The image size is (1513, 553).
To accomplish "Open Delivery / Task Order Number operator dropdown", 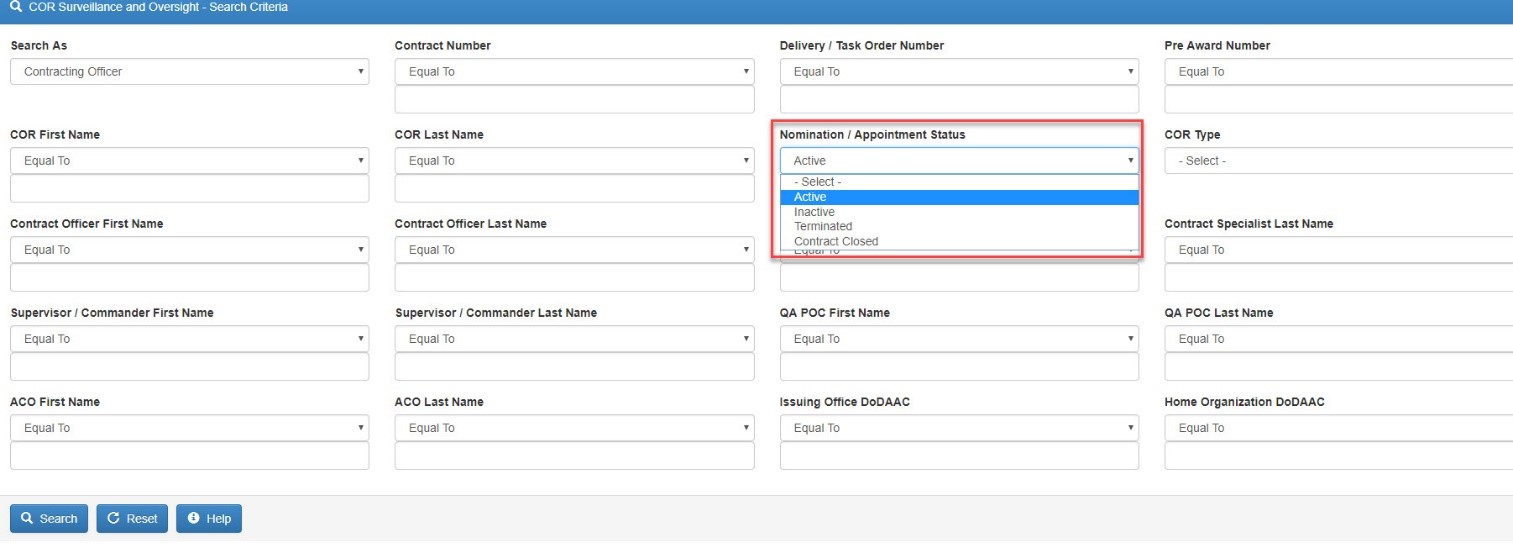I will point(958,72).
